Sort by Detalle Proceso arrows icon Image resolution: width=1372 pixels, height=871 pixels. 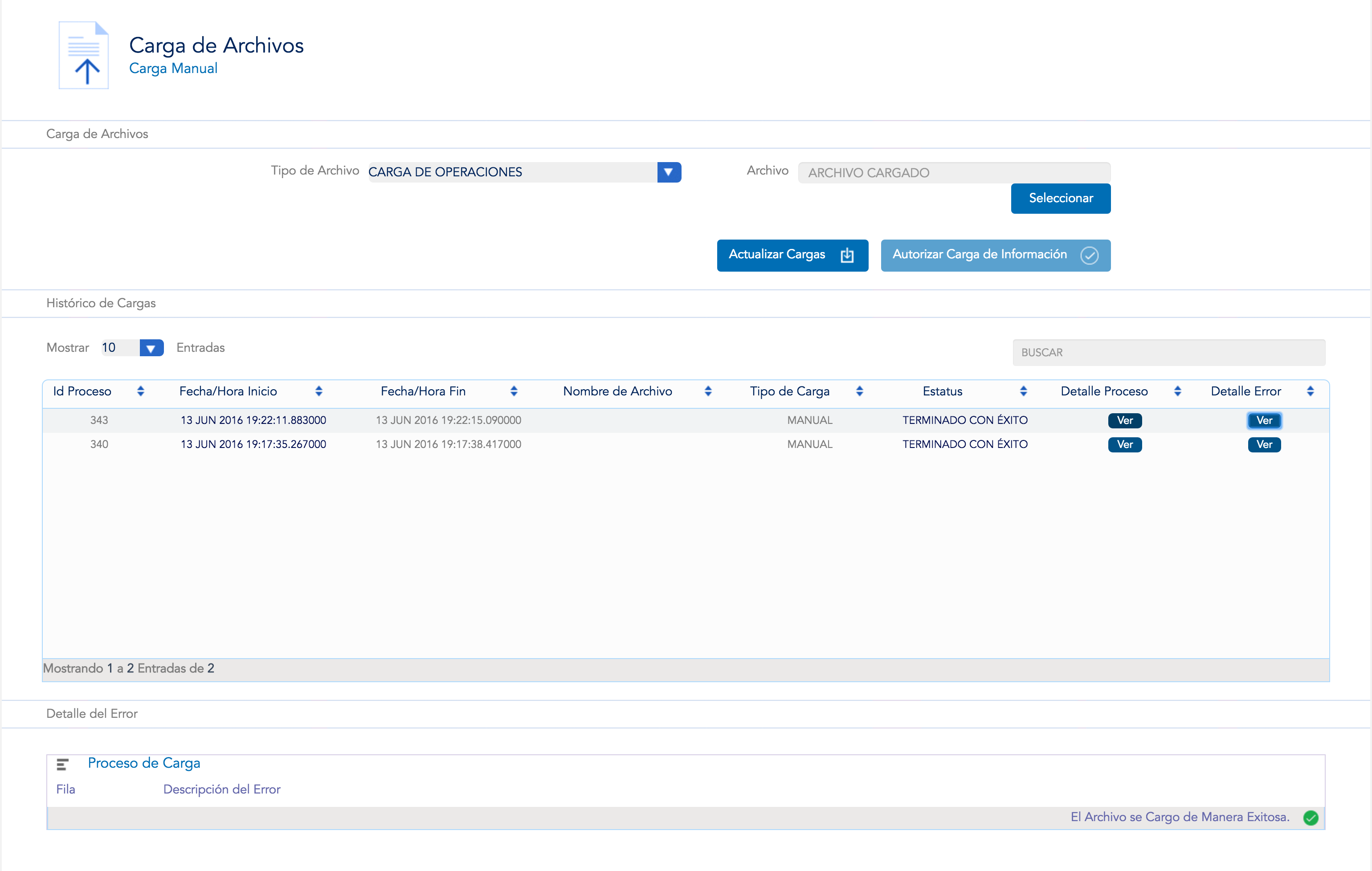[1178, 391]
